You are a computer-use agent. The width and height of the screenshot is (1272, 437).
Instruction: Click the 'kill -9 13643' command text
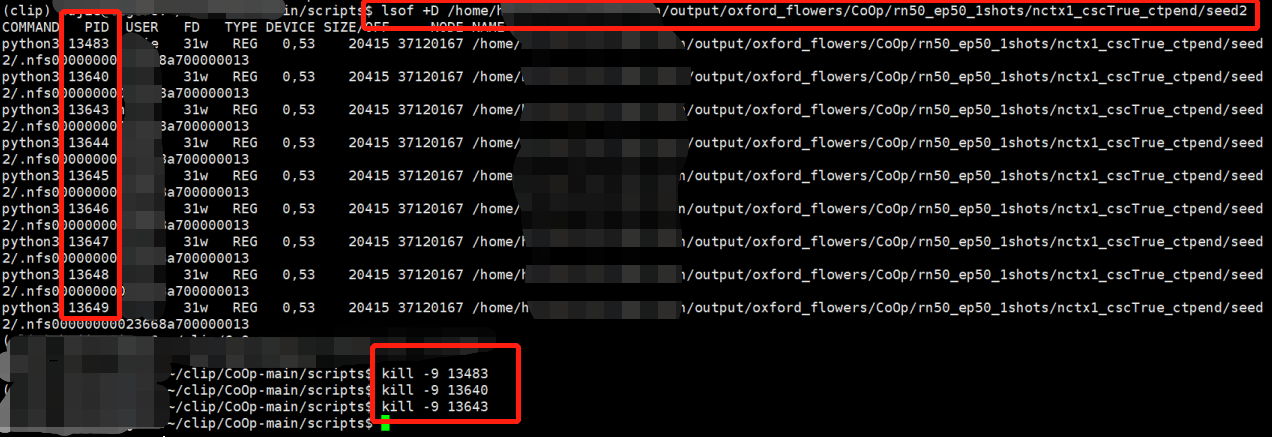pyautogui.click(x=435, y=407)
